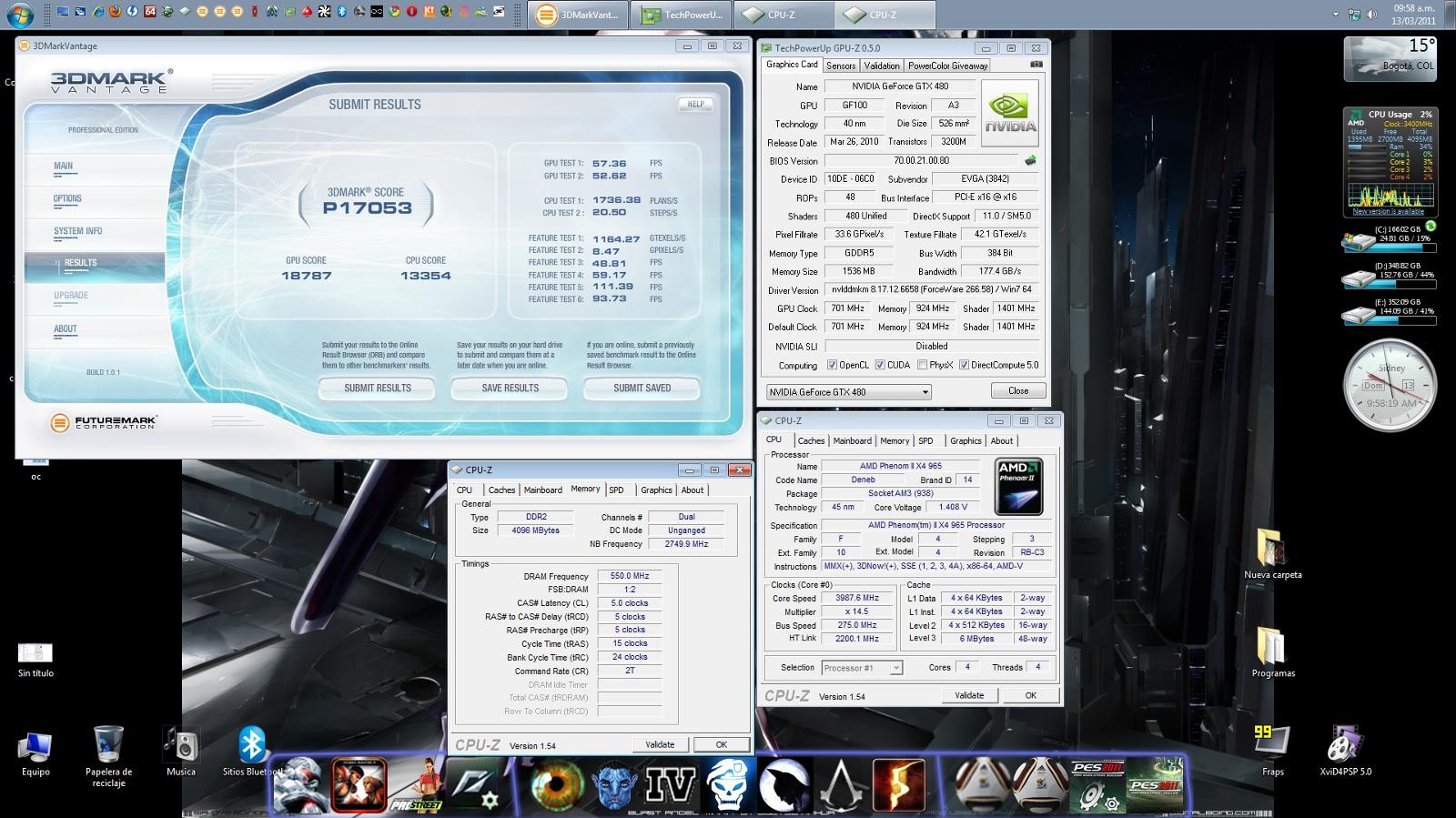The image size is (1456, 818).
Task: Open Equipo desktop icon
Action: pyautogui.click(x=35, y=753)
